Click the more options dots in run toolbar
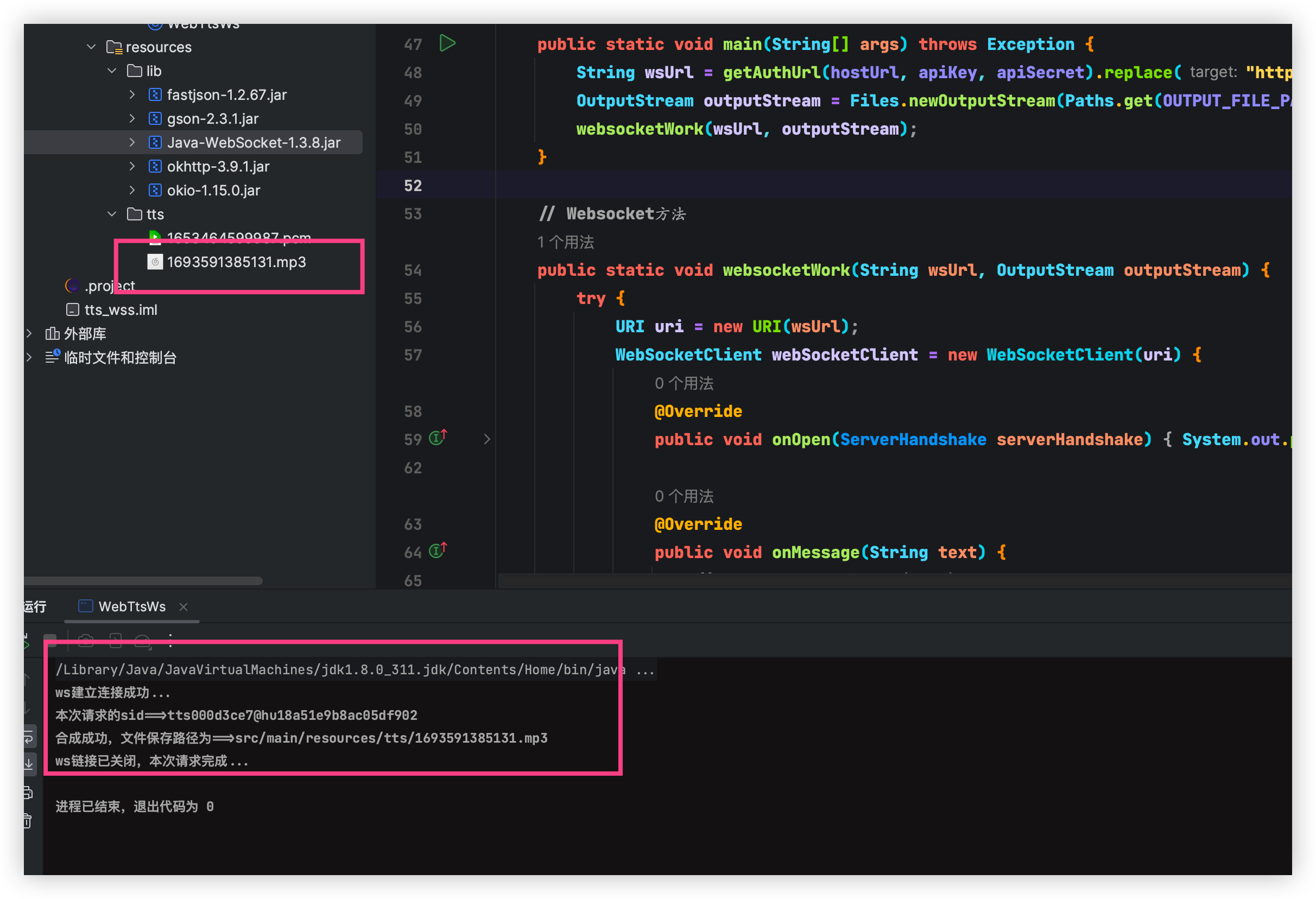Screen dimensions: 1316x899 click(x=170, y=640)
